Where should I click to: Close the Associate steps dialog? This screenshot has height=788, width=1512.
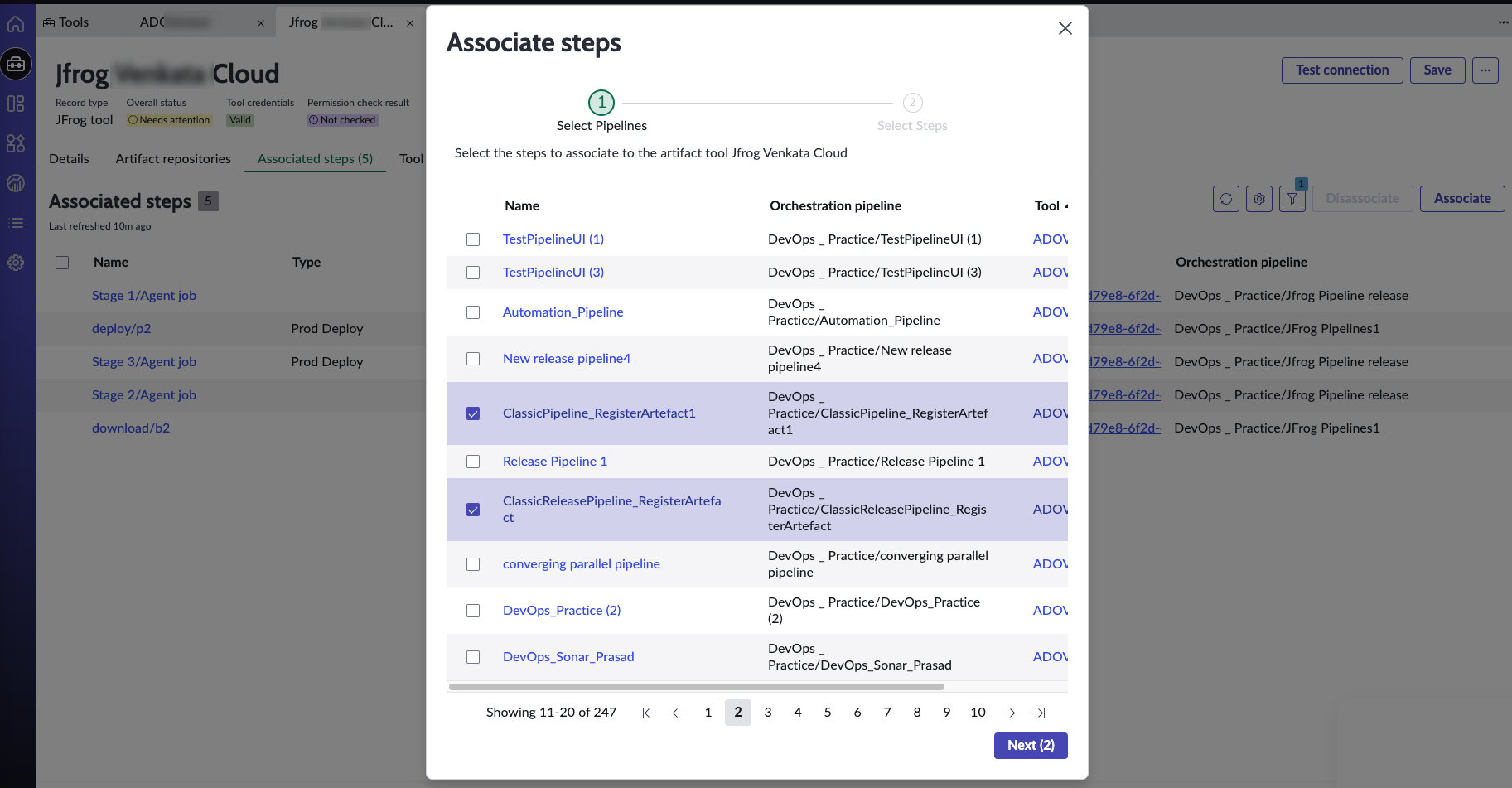[x=1065, y=28]
